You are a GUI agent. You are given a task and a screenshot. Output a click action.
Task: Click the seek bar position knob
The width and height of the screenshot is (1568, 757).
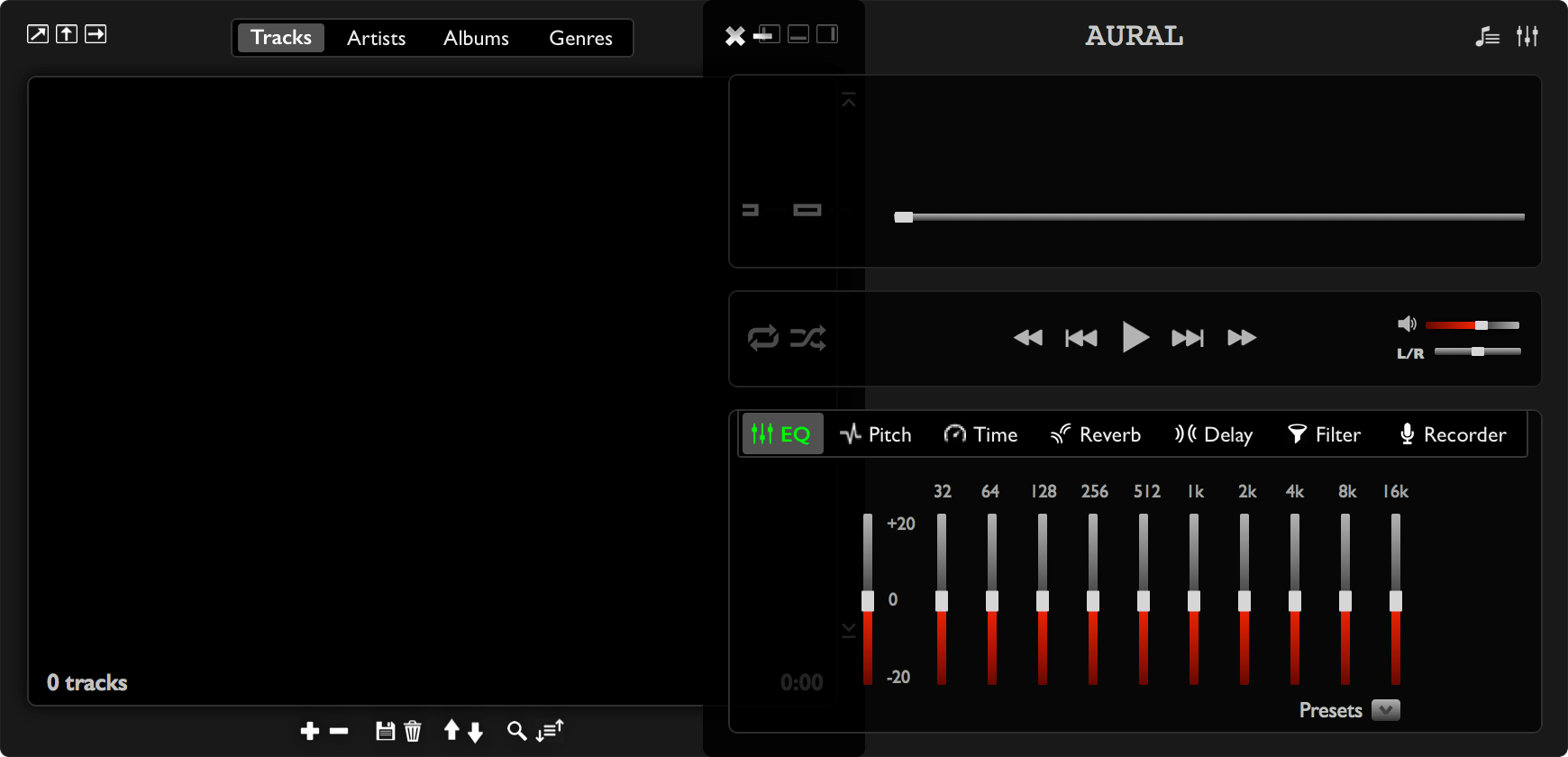[904, 217]
